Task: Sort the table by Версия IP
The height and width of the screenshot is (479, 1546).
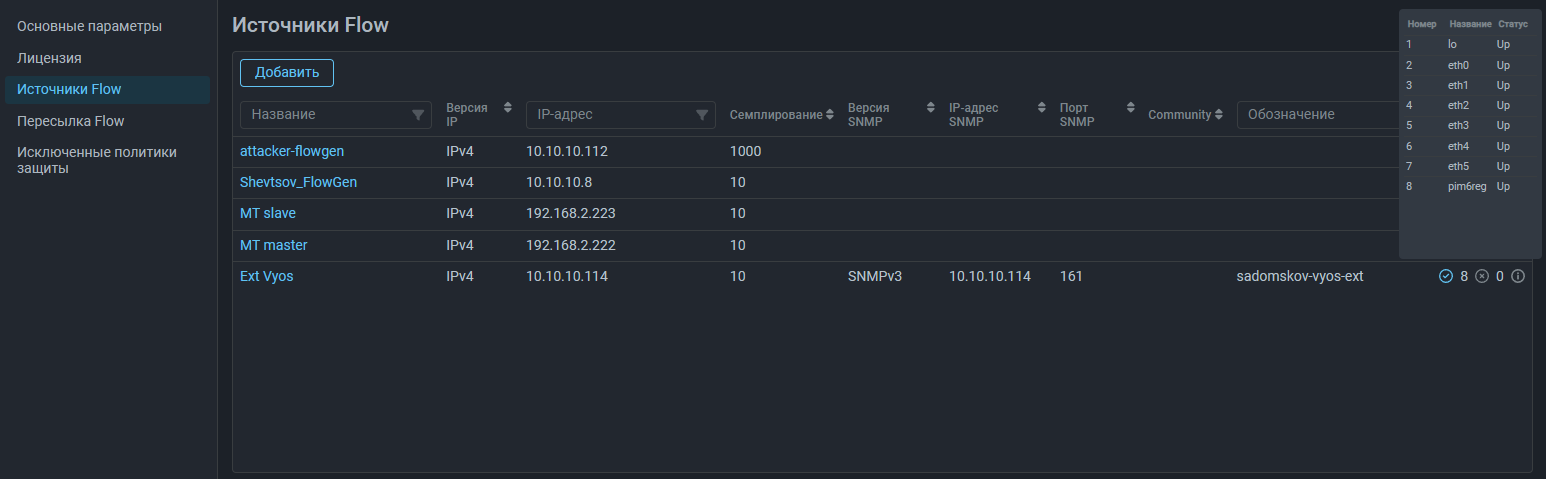Action: point(507,108)
